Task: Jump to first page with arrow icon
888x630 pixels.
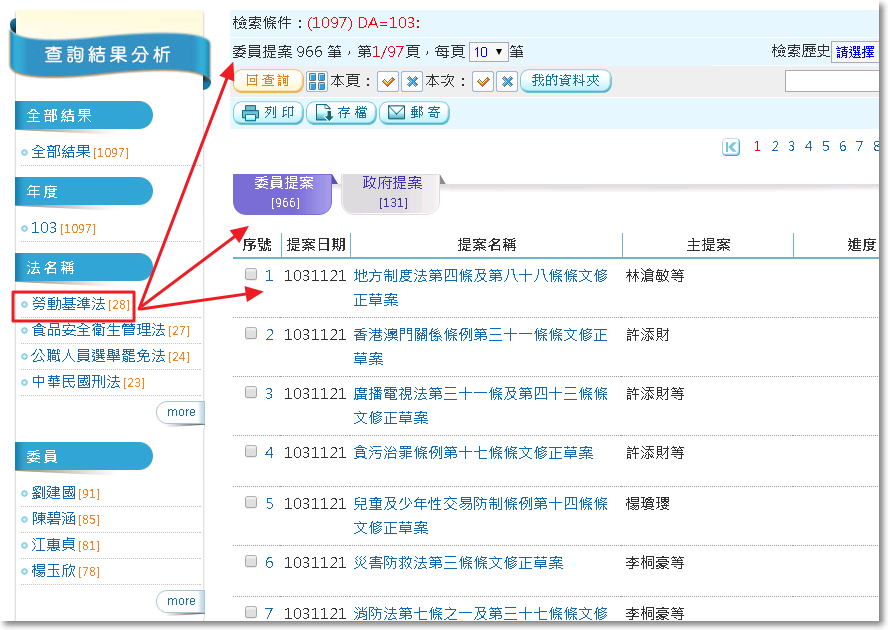Action: pyautogui.click(x=731, y=147)
